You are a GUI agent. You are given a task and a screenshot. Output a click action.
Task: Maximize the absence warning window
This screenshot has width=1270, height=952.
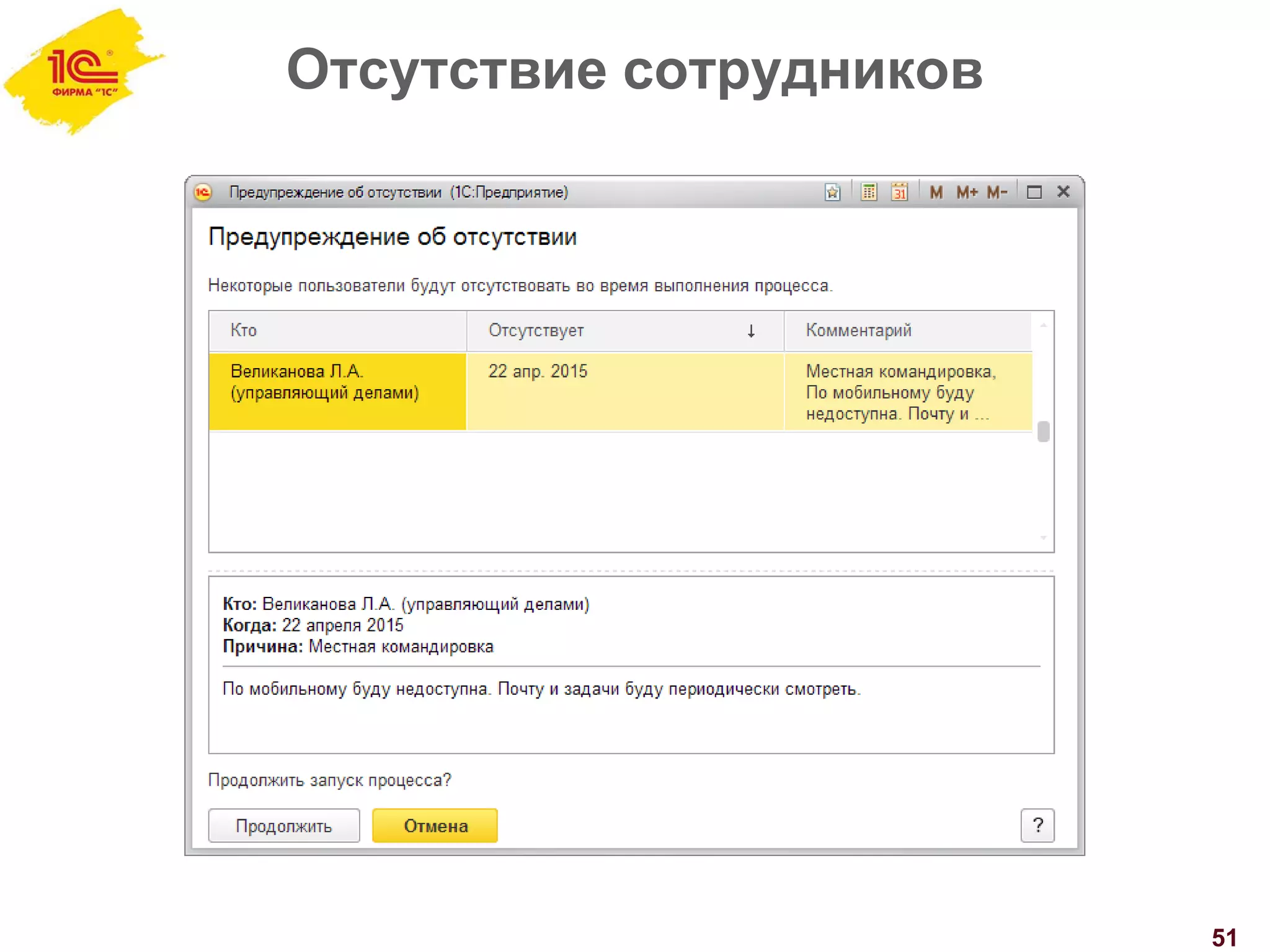click(x=1034, y=193)
